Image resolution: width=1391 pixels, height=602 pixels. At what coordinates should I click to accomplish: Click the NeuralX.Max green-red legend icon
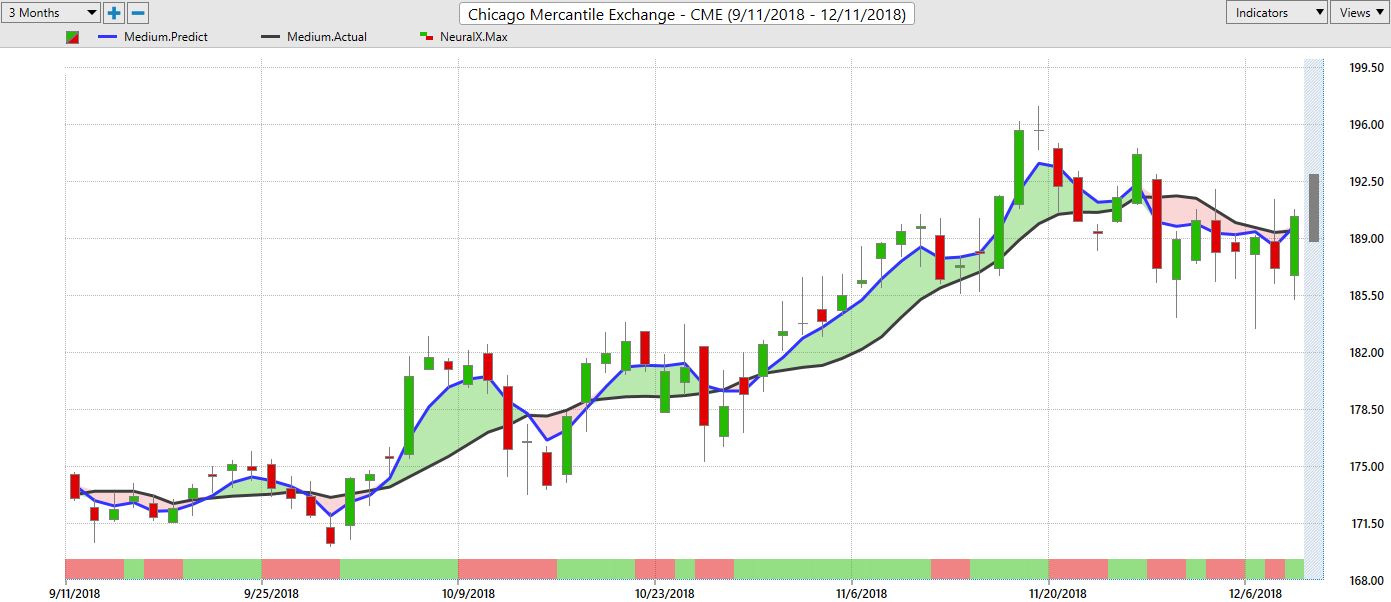point(426,37)
